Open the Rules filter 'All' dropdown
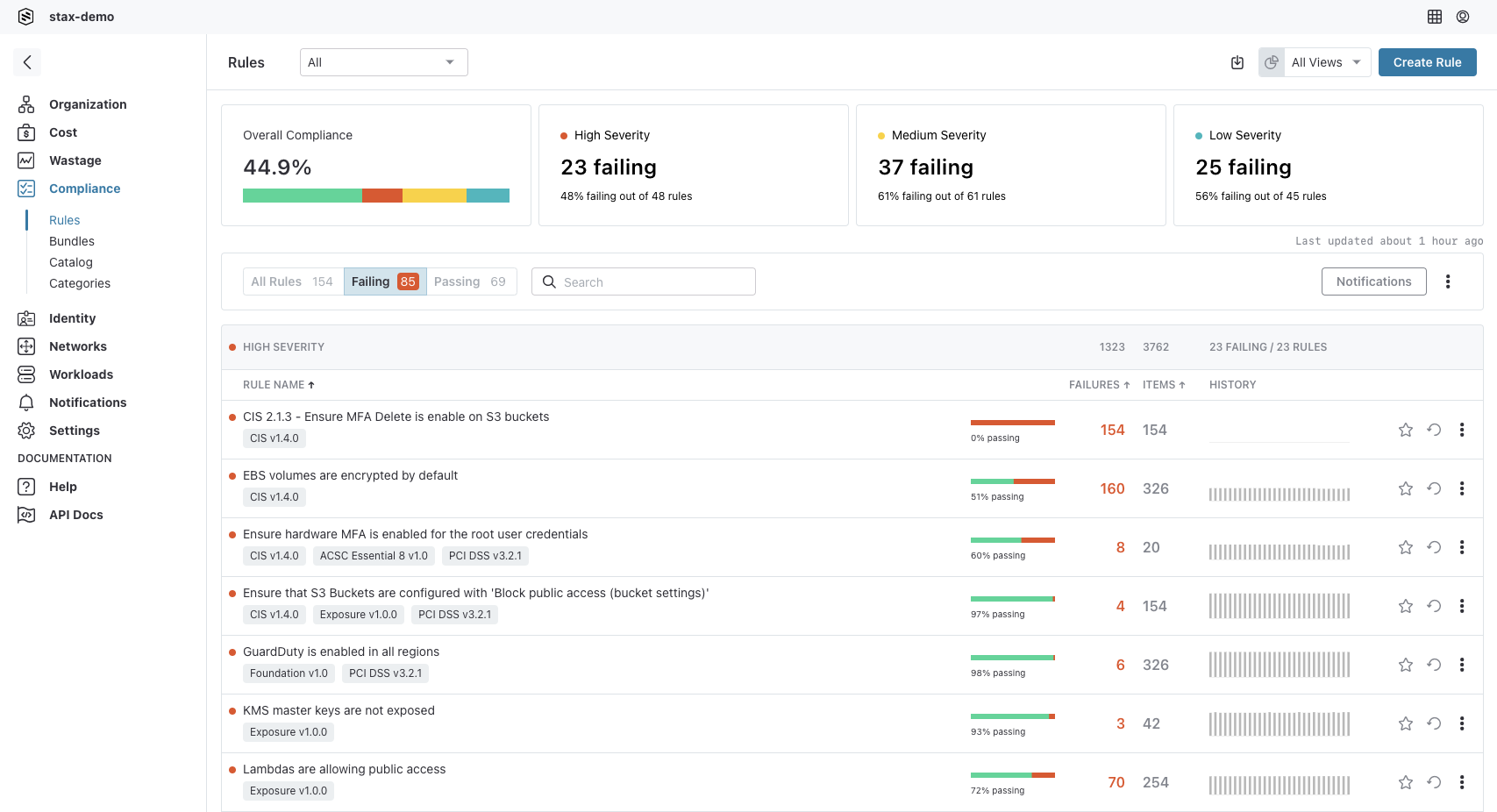 click(x=384, y=62)
